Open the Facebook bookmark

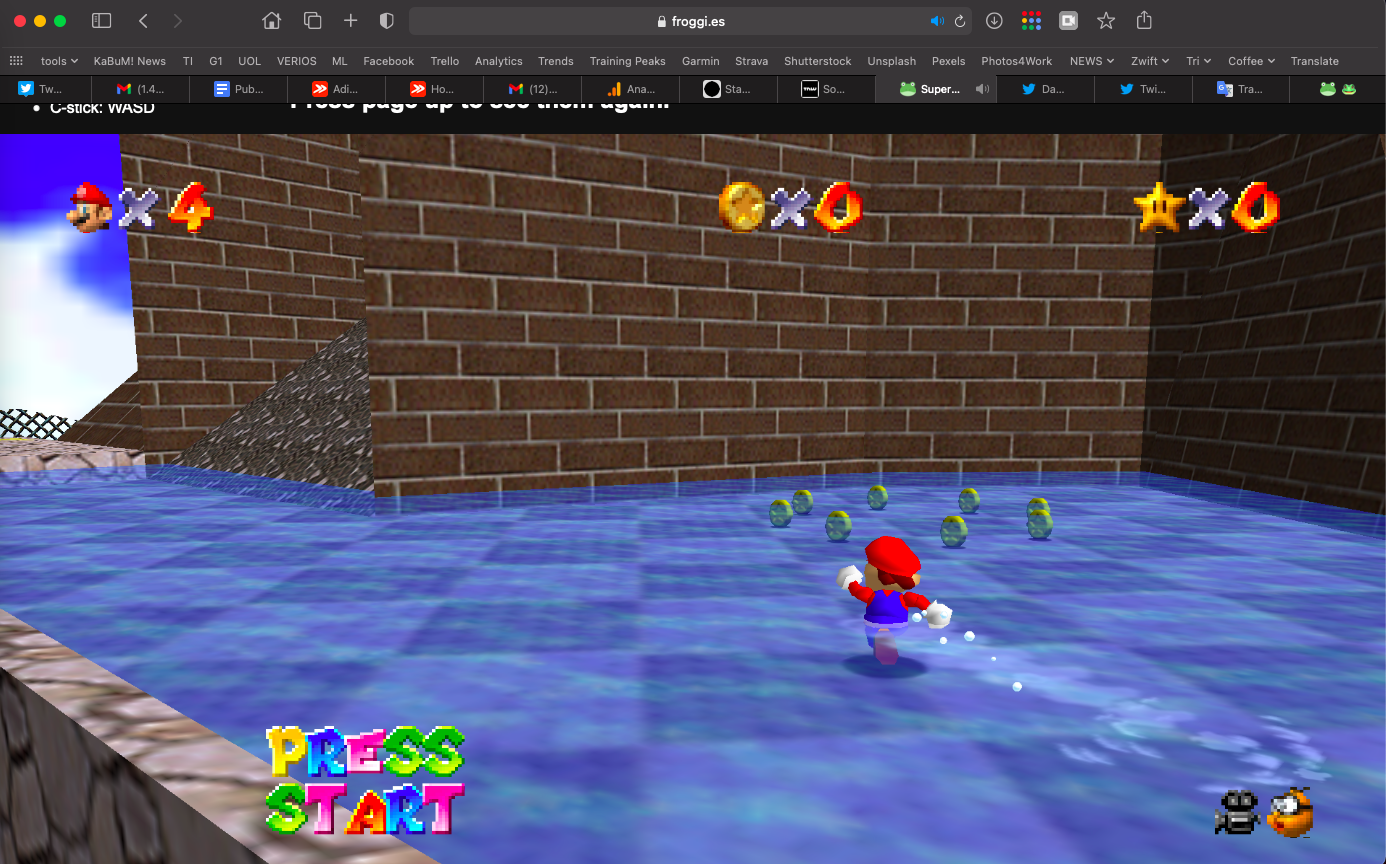pyautogui.click(x=388, y=61)
